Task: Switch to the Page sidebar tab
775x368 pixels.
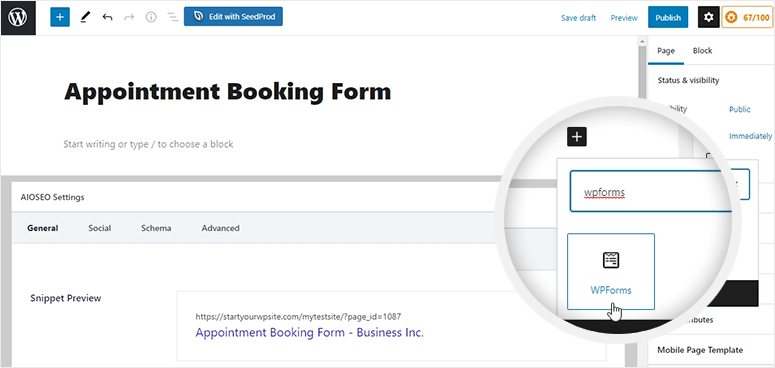Action: (666, 51)
